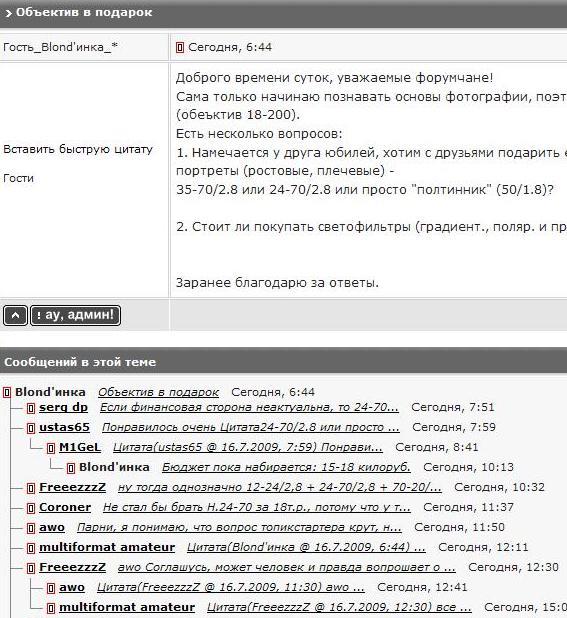Report post via '! ау, админ!' button
Screen dimensions: 567x618
click(x=75, y=315)
